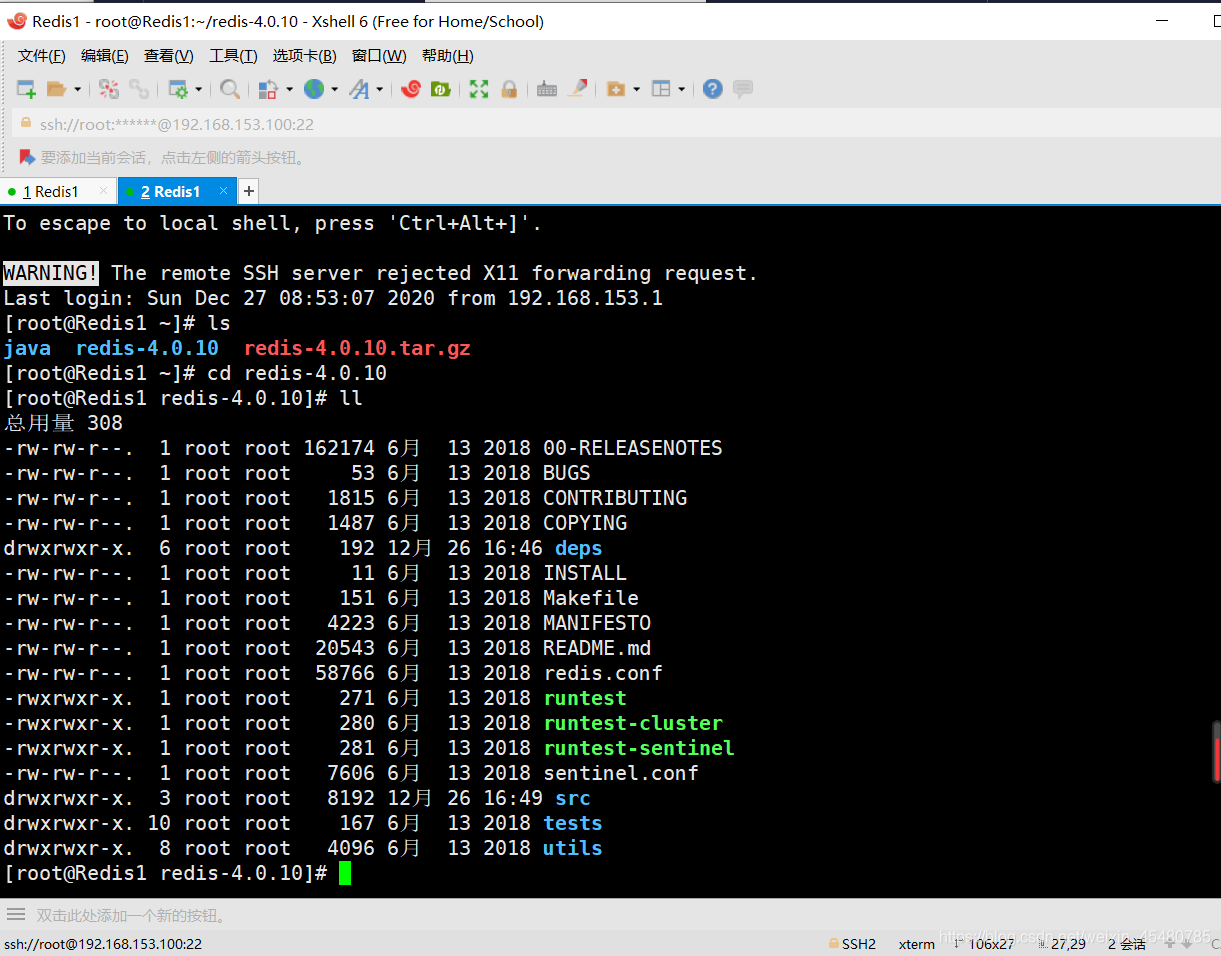Click the README.md filename
The width and height of the screenshot is (1221, 956).
pyautogui.click(x=597, y=648)
